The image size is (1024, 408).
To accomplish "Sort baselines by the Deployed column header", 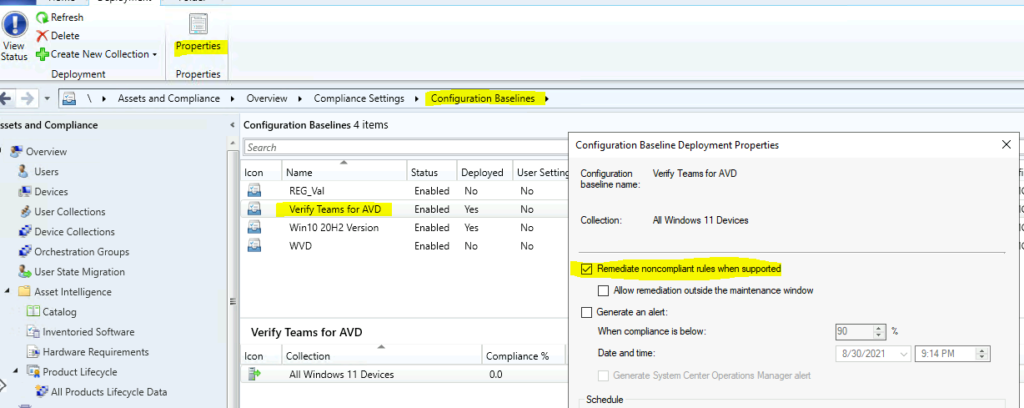I will (484, 173).
